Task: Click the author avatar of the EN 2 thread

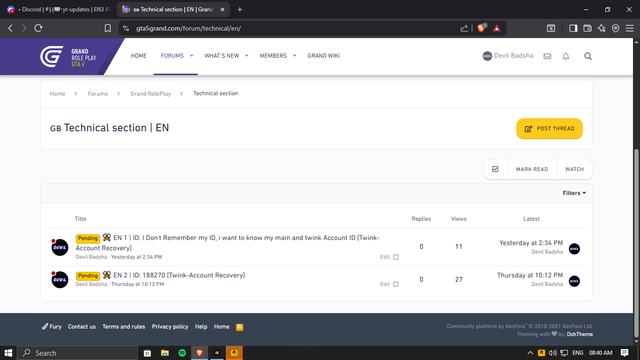Action: pos(60,280)
